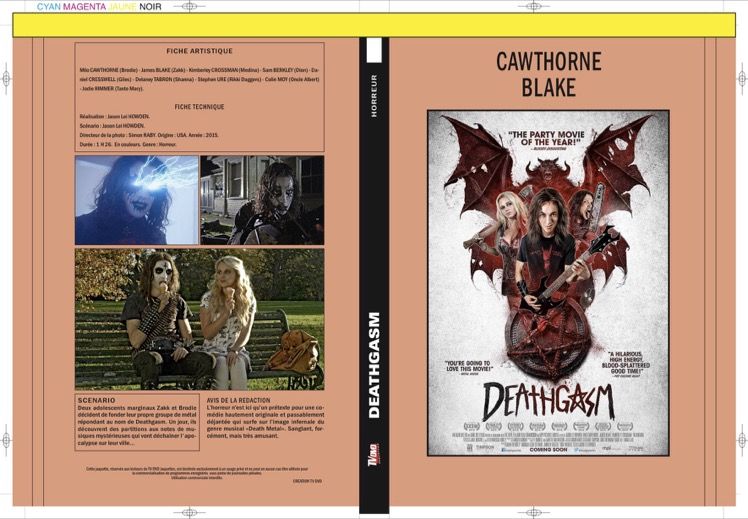
Task: Click the CAWTHORNE name on front cover
Action: (x=549, y=62)
